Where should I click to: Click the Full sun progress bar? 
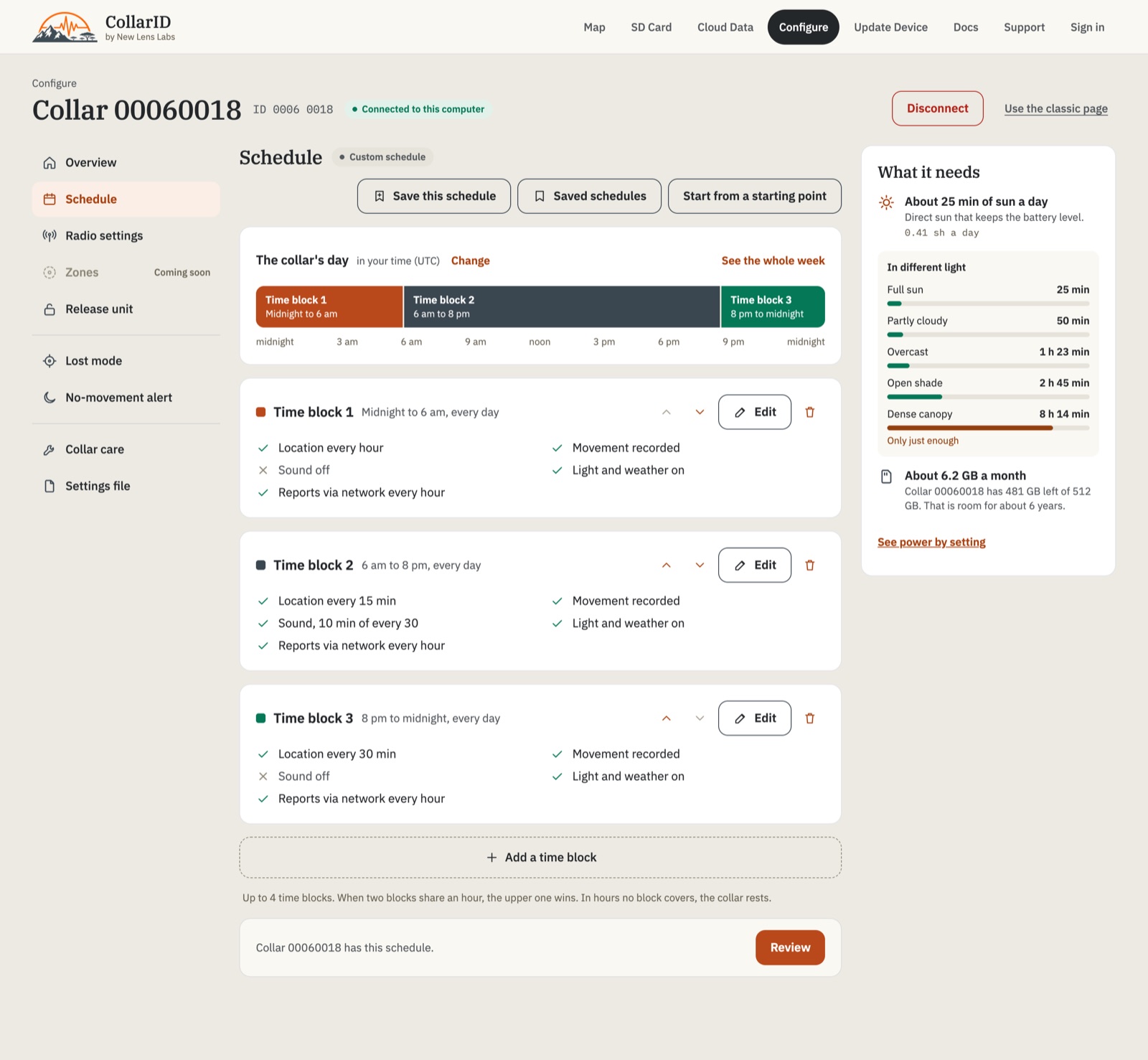[x=988, y=304]
